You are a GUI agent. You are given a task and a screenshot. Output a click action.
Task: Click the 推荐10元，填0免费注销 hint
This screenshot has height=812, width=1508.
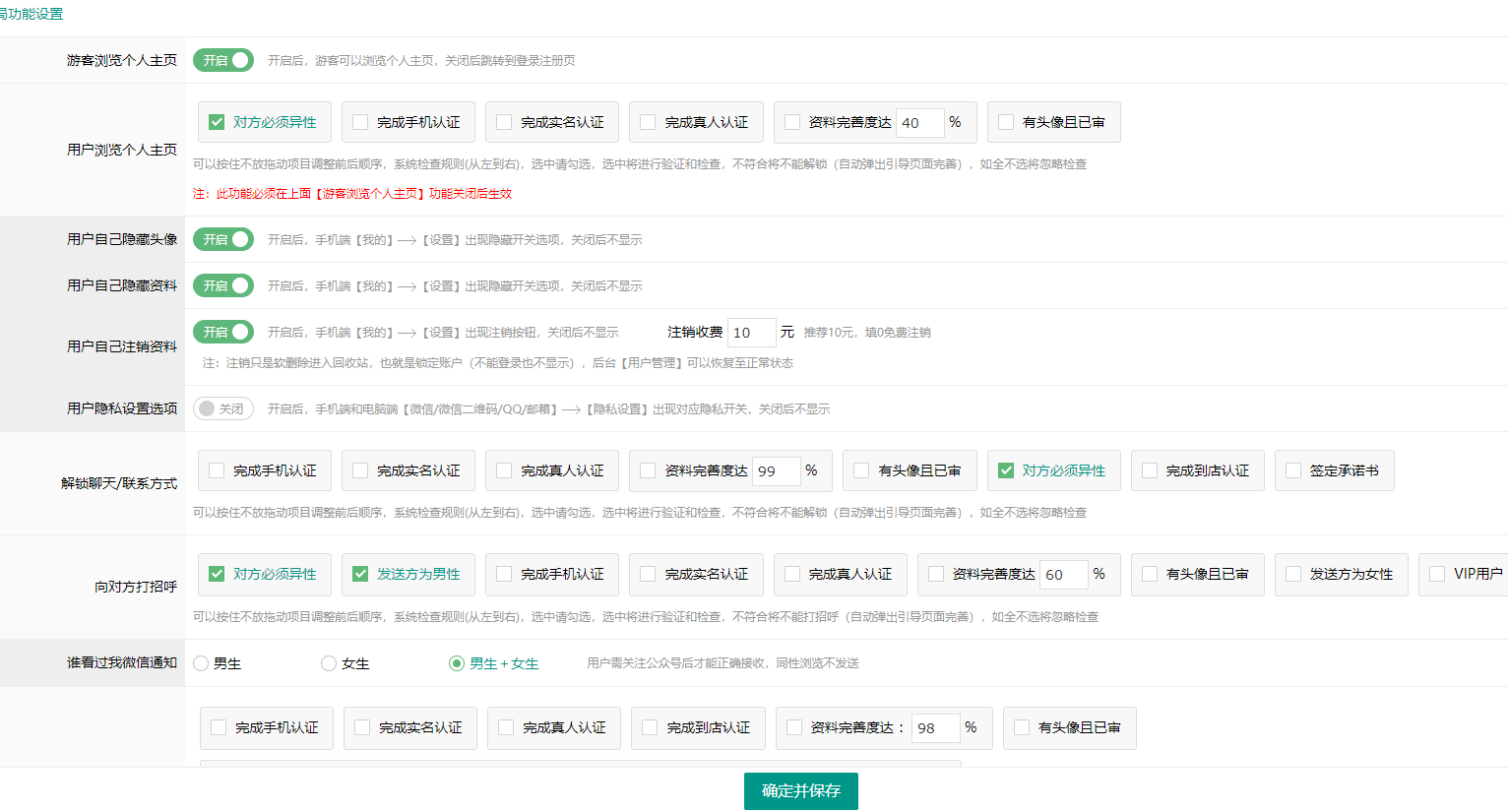click(x=867, y=333)
